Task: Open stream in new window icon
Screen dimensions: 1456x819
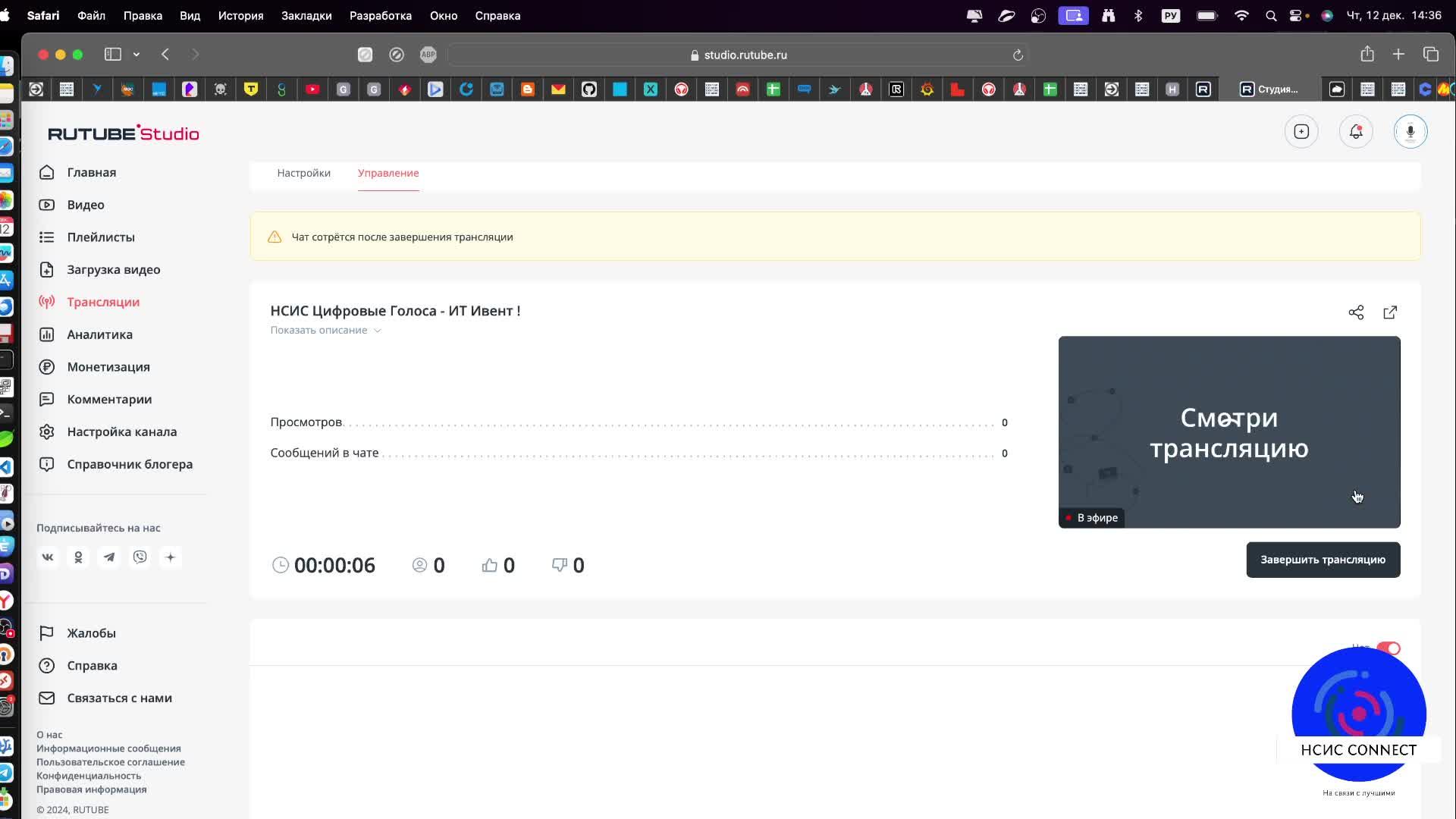Action: click(x=1390, y=312)
